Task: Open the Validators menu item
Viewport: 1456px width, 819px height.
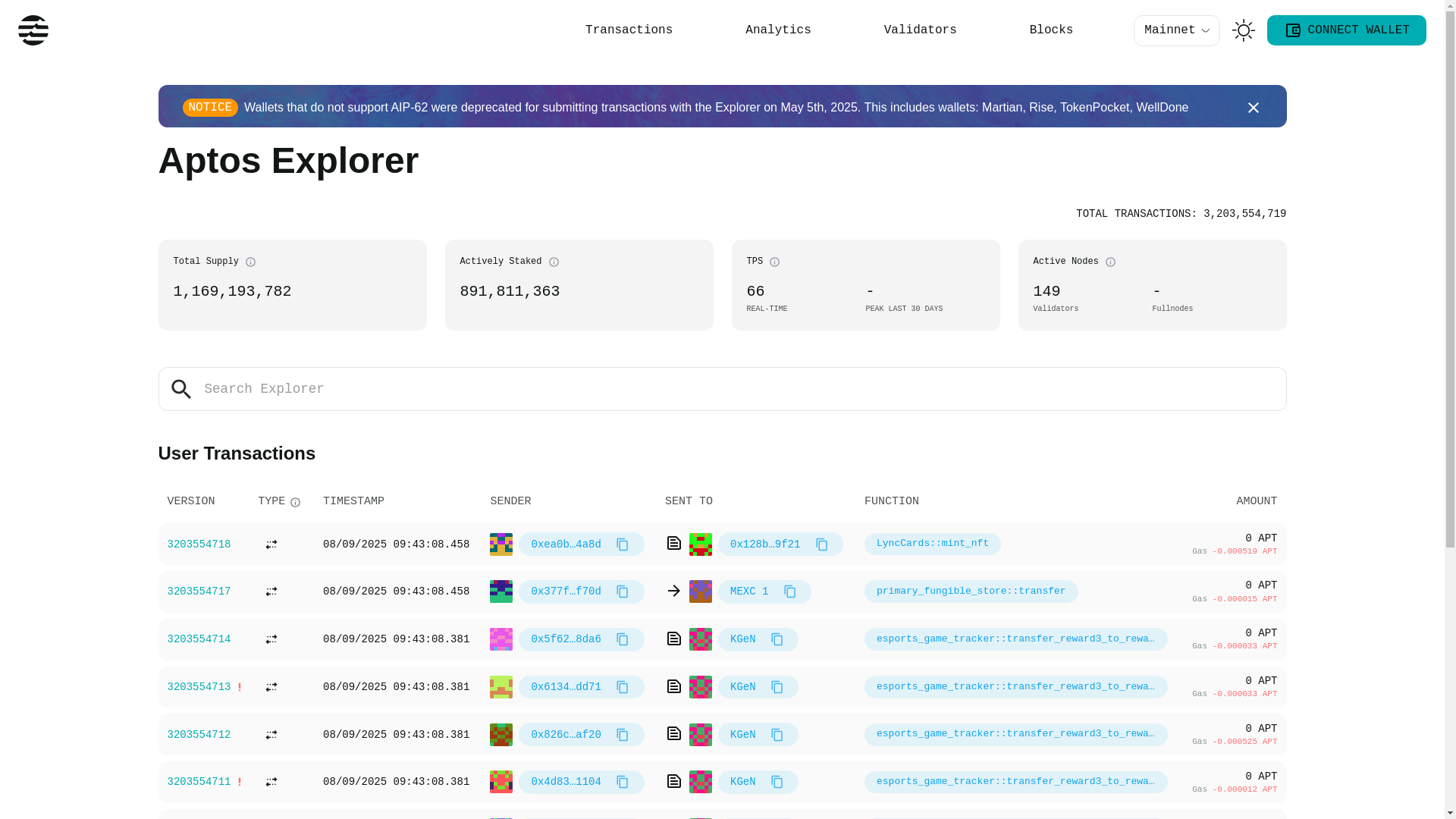Action: pos(920,30)
